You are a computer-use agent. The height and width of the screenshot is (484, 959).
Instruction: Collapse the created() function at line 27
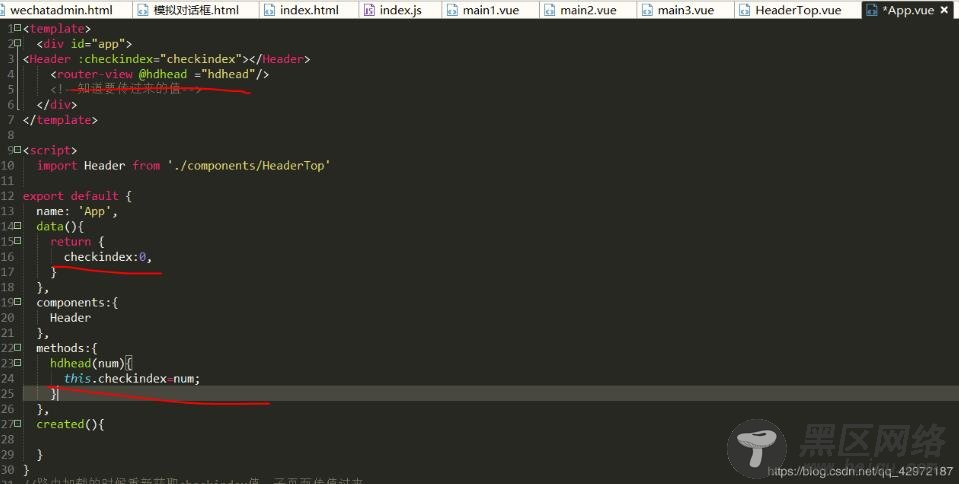[17, 423]
